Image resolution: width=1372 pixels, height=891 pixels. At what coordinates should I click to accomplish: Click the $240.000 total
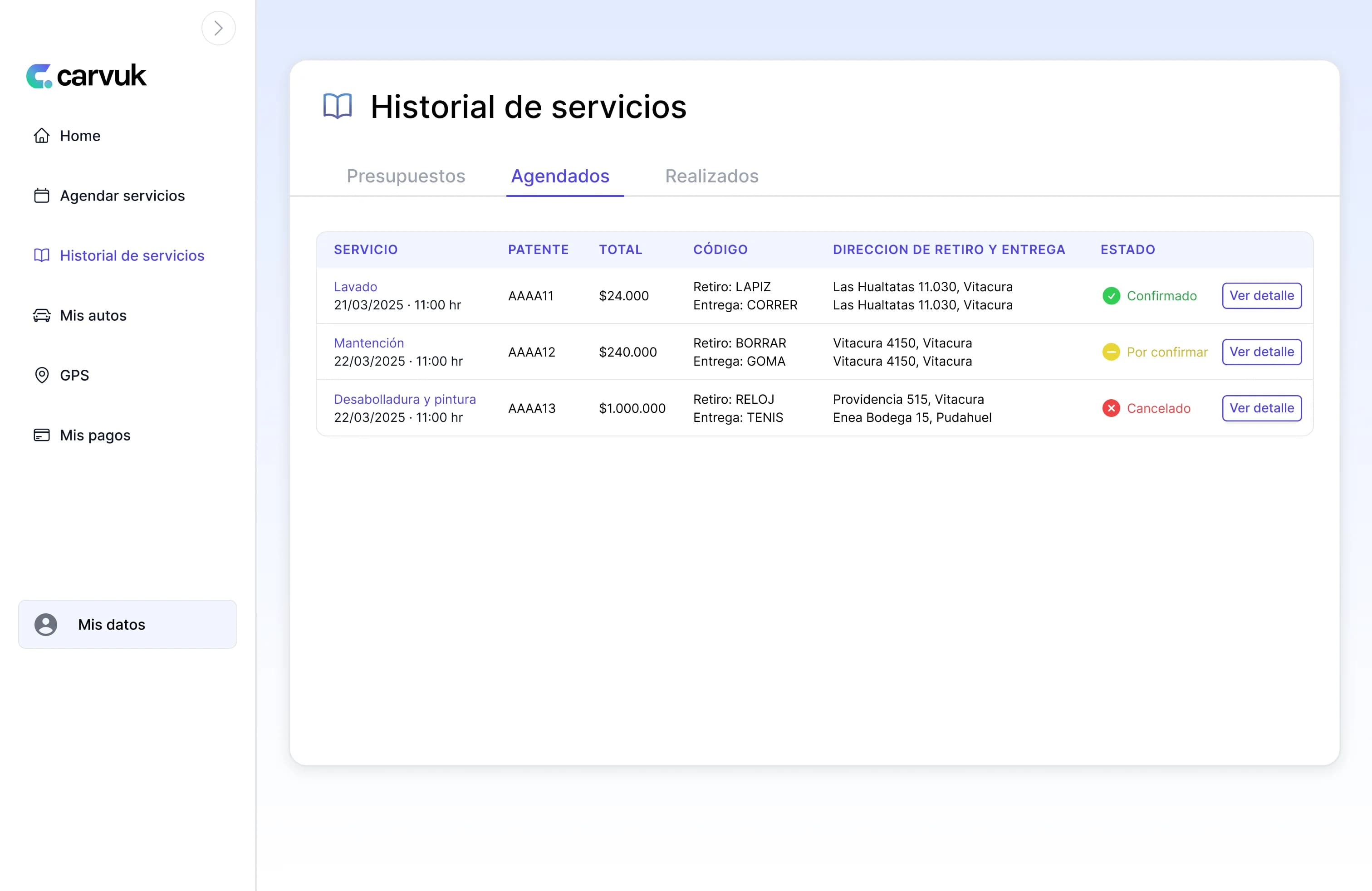[628, 352]
